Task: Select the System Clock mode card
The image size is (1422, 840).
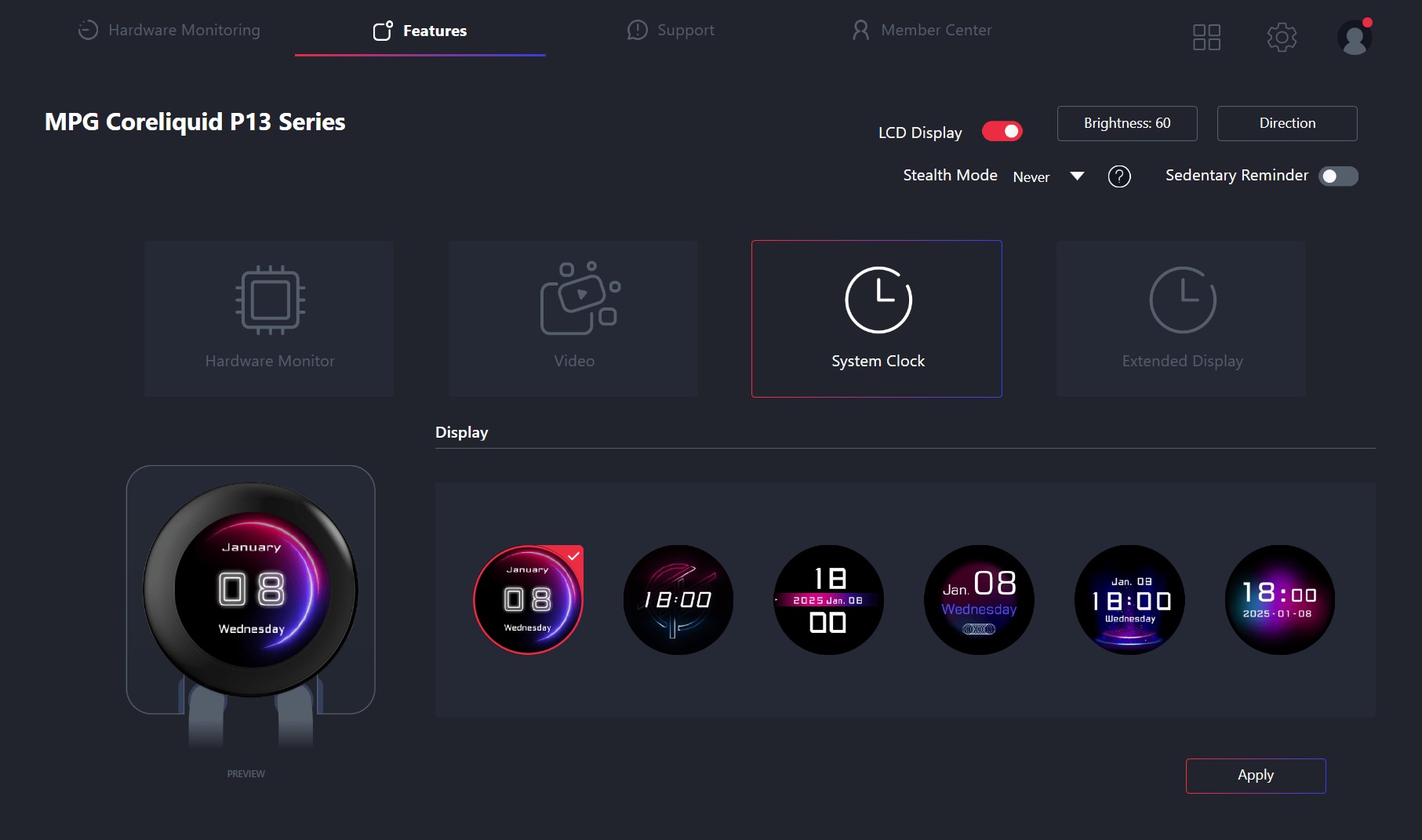Action: pyautogui.click(x=877, y=318)
